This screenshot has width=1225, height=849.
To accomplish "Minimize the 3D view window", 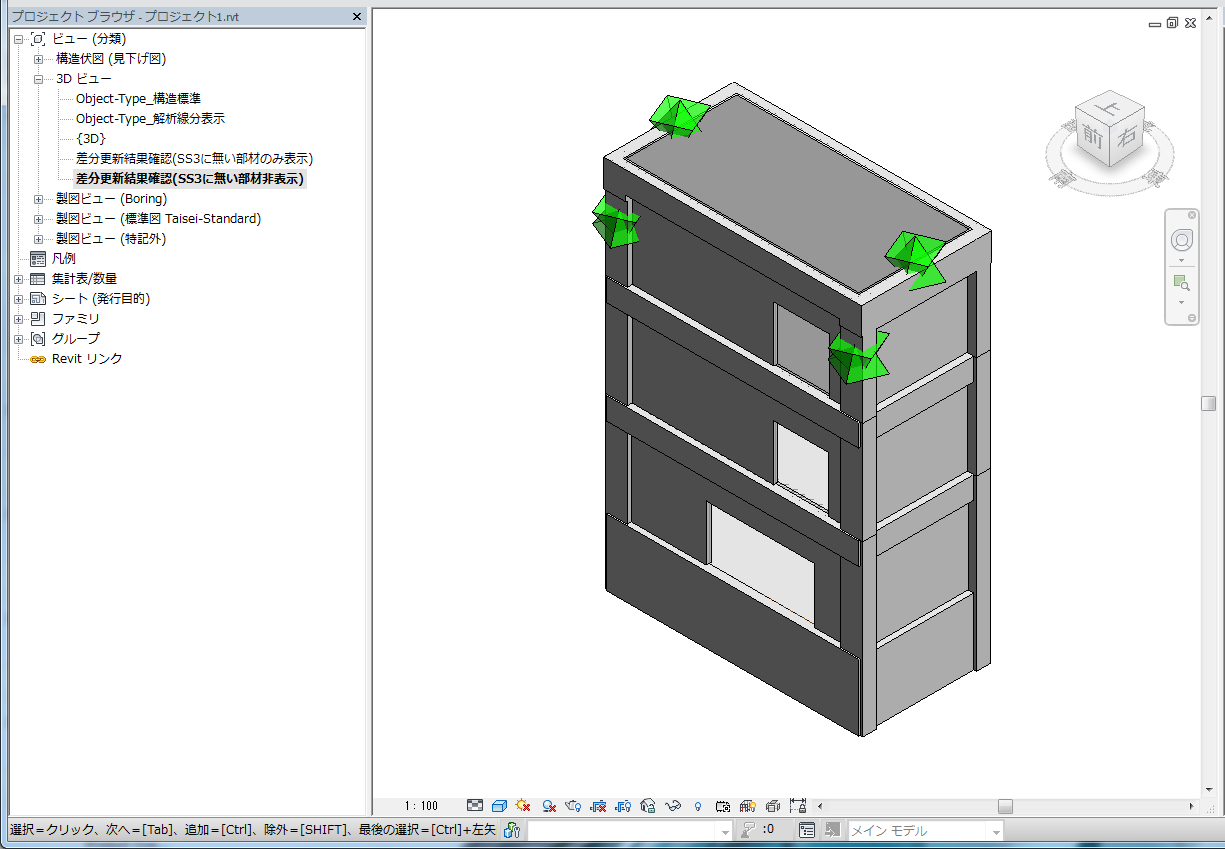I will pyautogui.click(x=1155, y=23).
